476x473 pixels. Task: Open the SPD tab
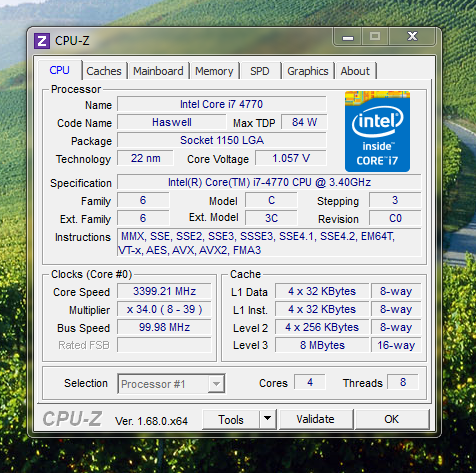pyautogui.click(x=260, y=71)
